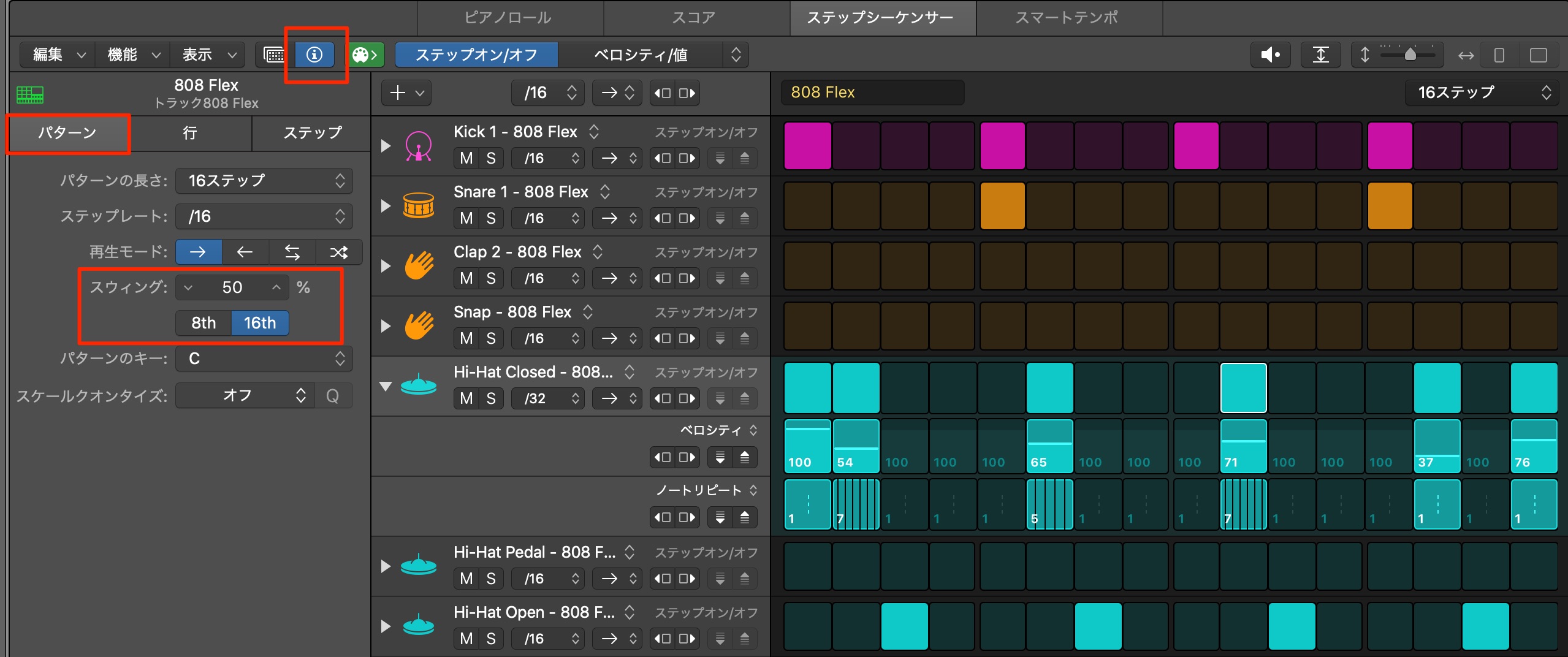
Task: Select the Row inspector tab
Action: coord(190,133)
